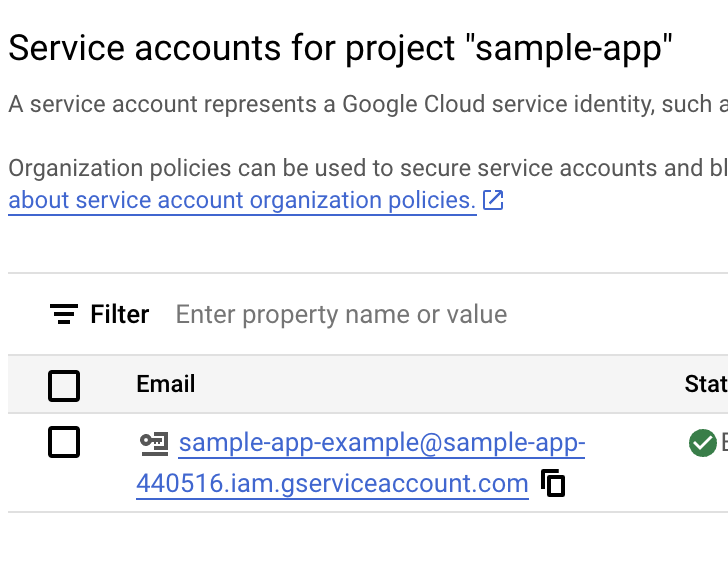Viewport: 728px width, 578px height.
Task: Check the sample-app-example service account row checkbox
Action: click(x=64, y=442)
